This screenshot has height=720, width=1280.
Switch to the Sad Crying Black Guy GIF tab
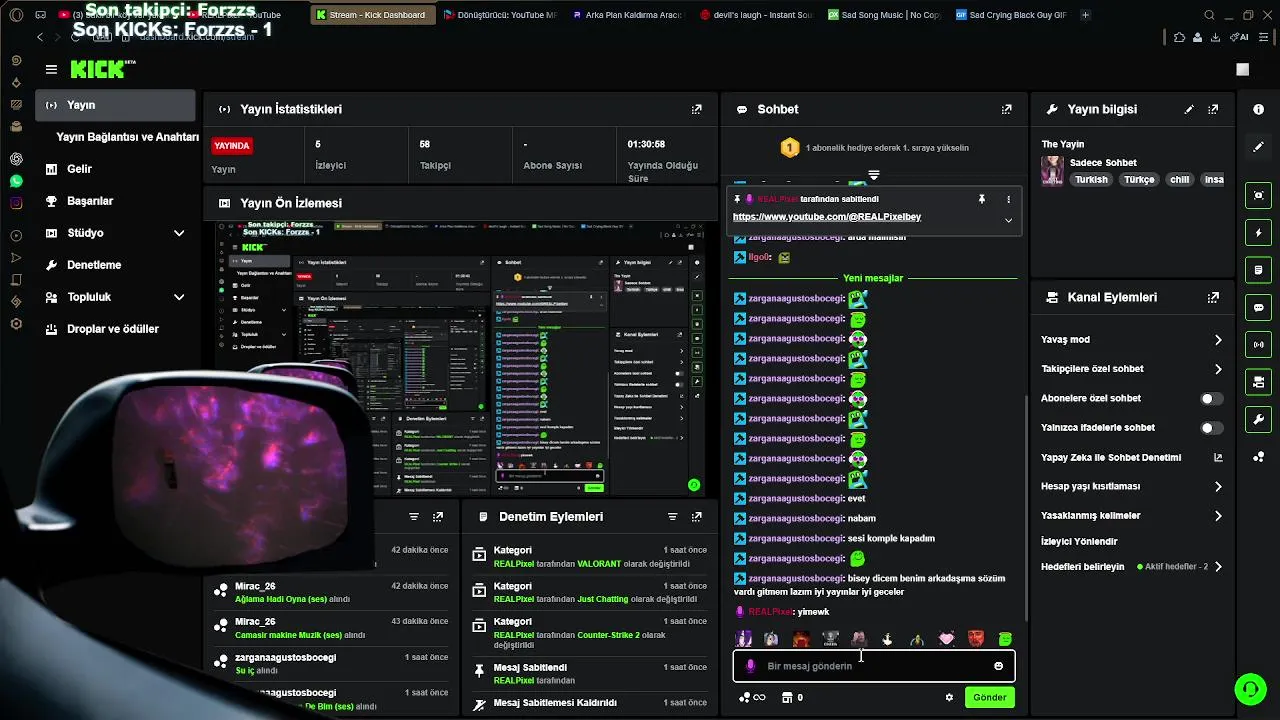point(1011,15)
